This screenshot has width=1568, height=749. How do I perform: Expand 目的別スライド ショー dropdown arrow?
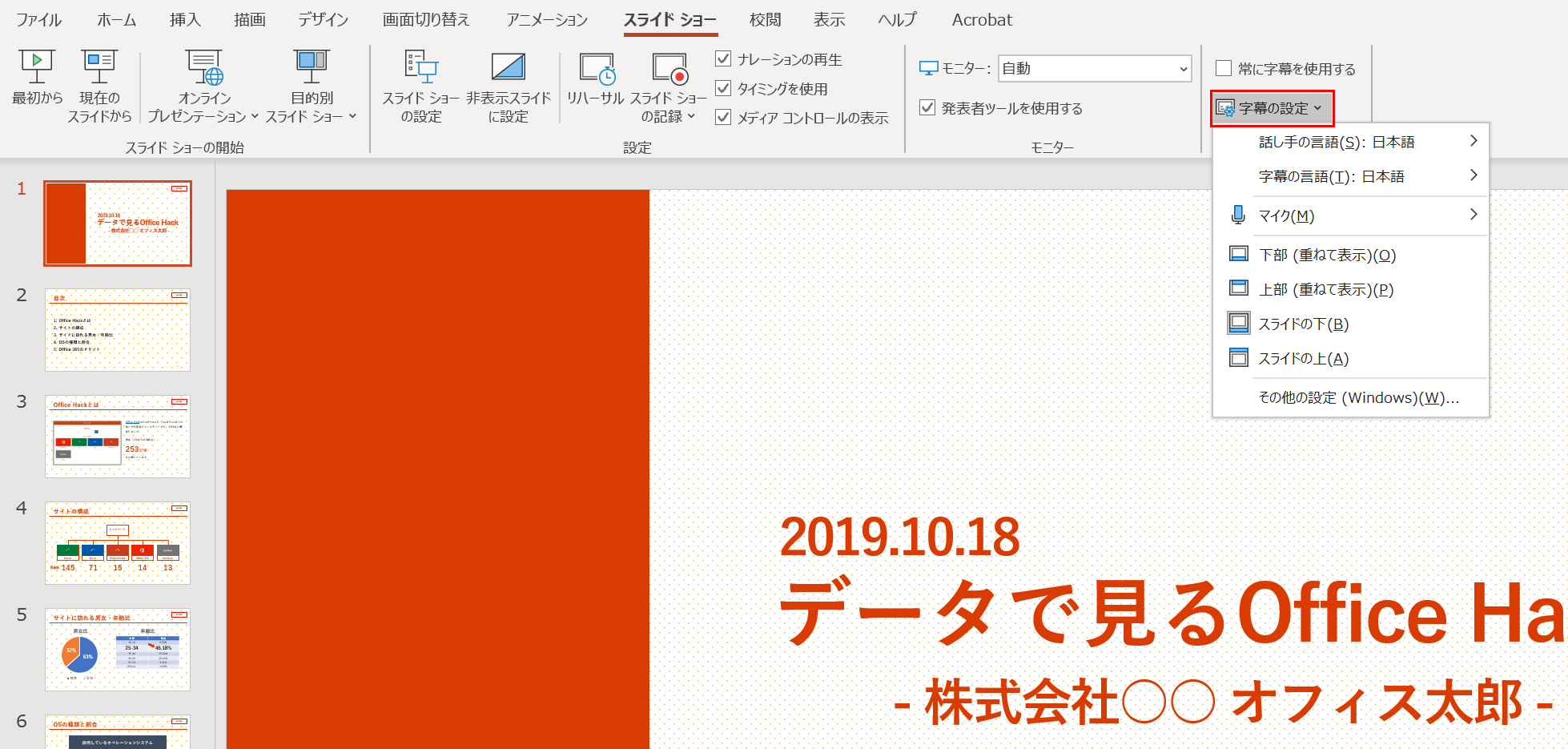tap(352, 116)
